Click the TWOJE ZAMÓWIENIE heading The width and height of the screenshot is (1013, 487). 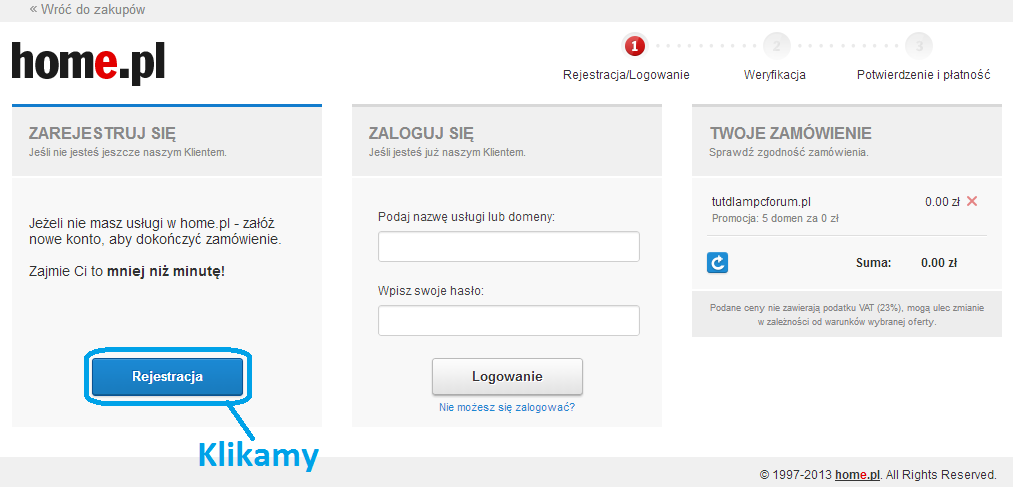[x=791, y=134]
